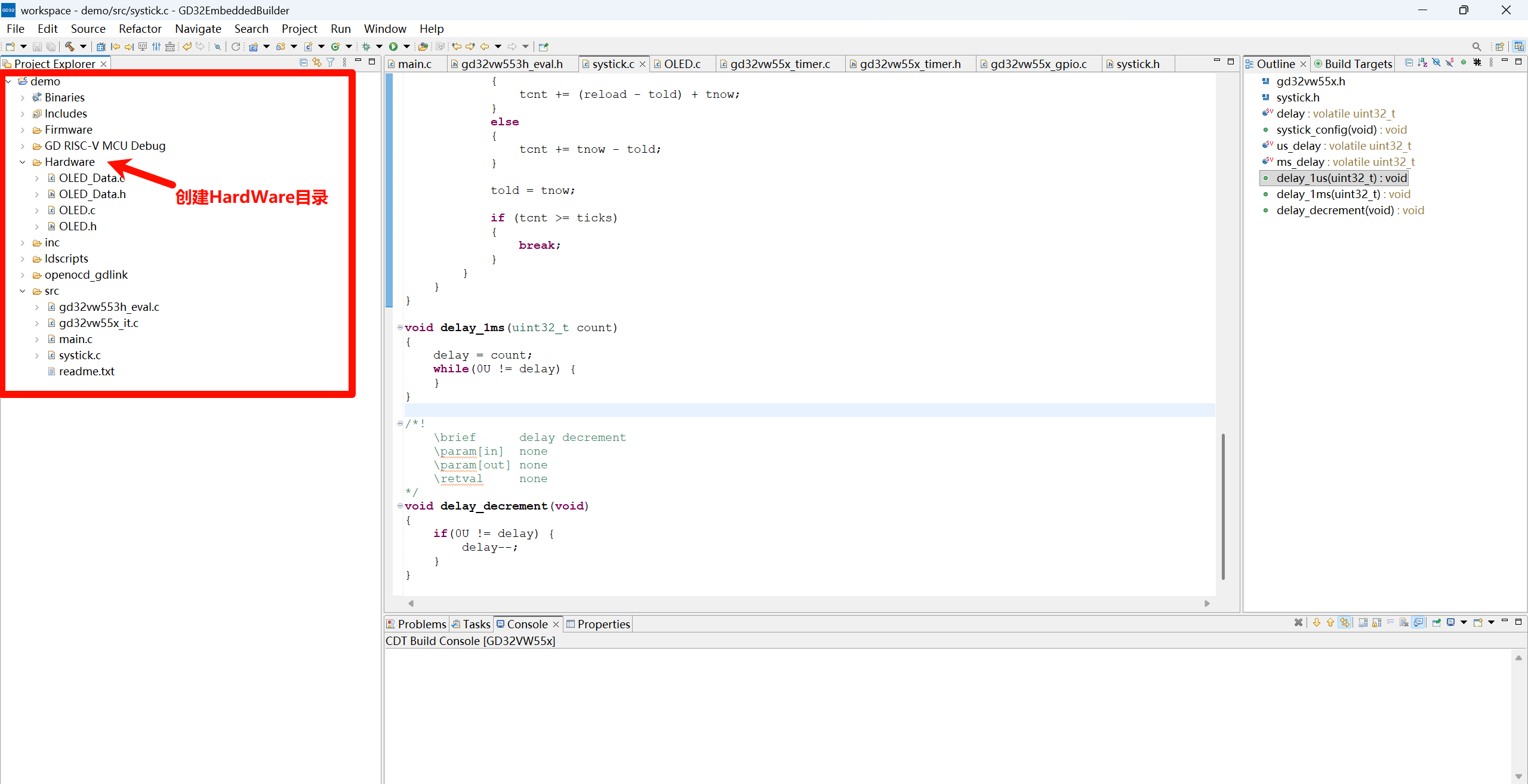Open the Build Targets view tab
Screen dimensions: 1528x784
1358,64
